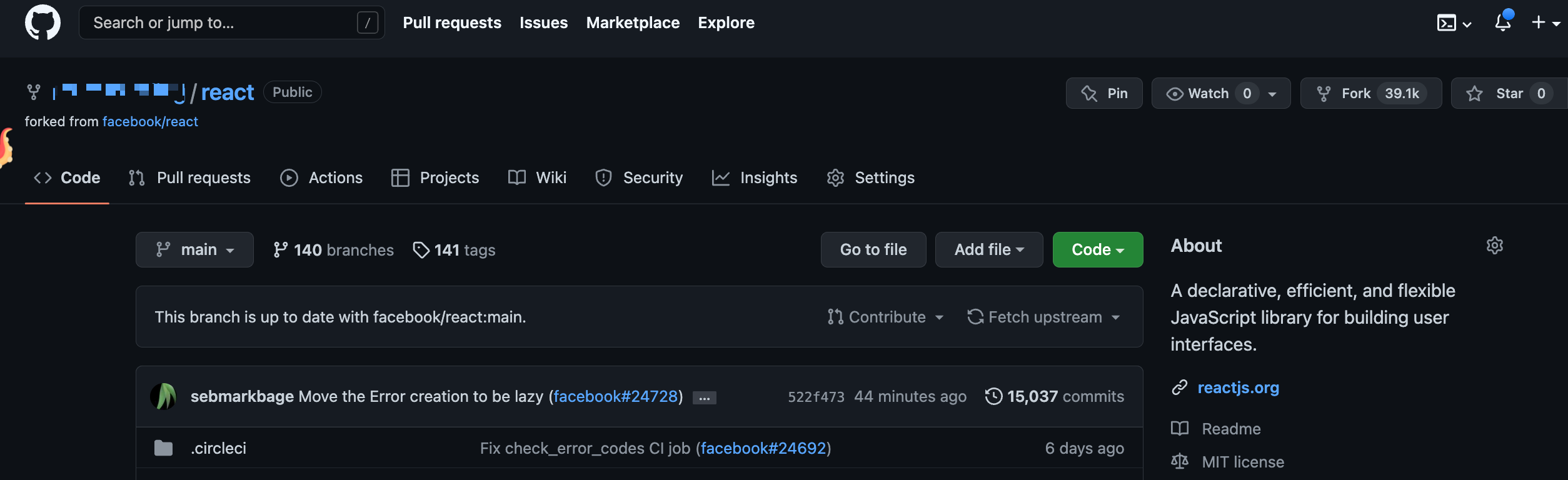View the 15,037 commits history
Screen dimensions: 1568x480
click(x=1054, y=396)
